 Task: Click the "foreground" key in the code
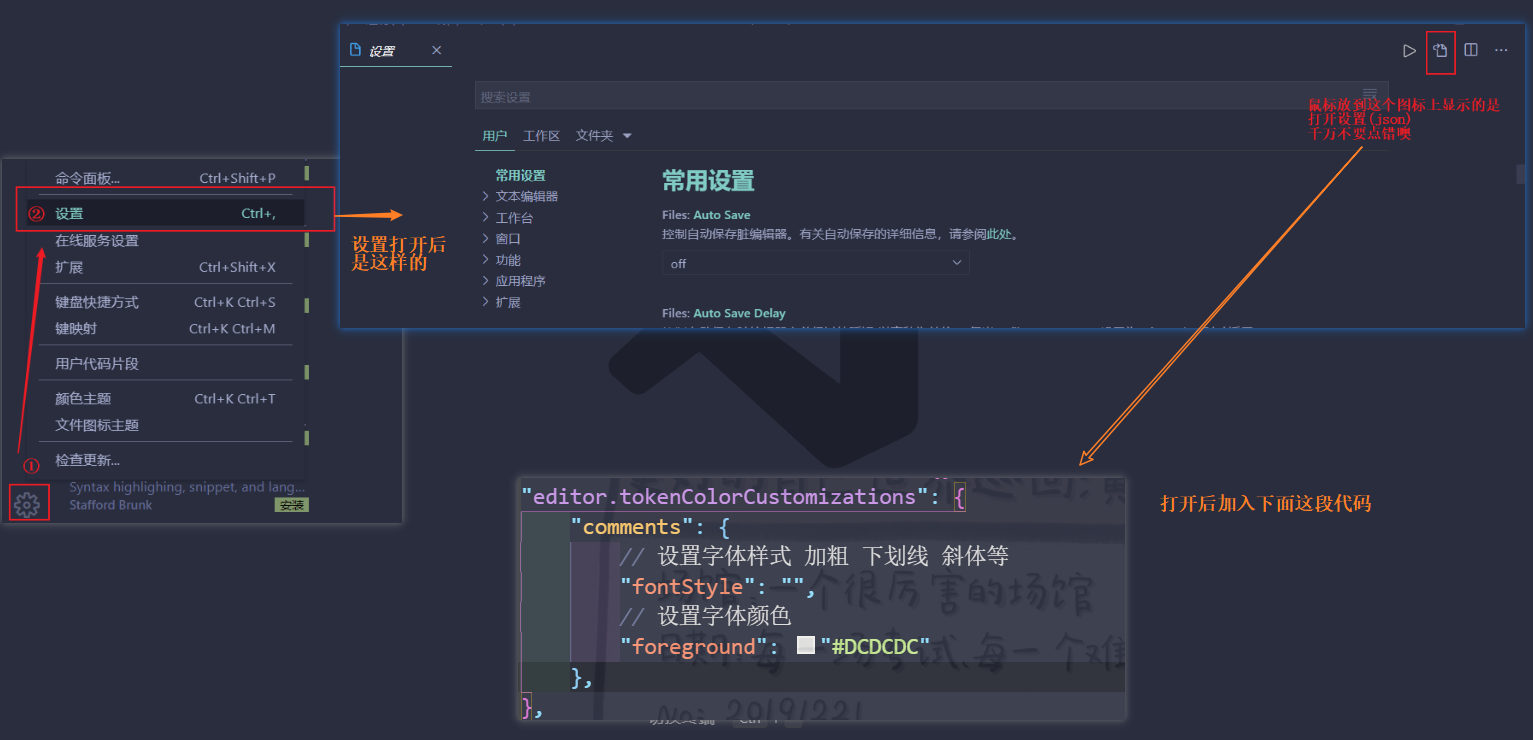tap(693, 646)
